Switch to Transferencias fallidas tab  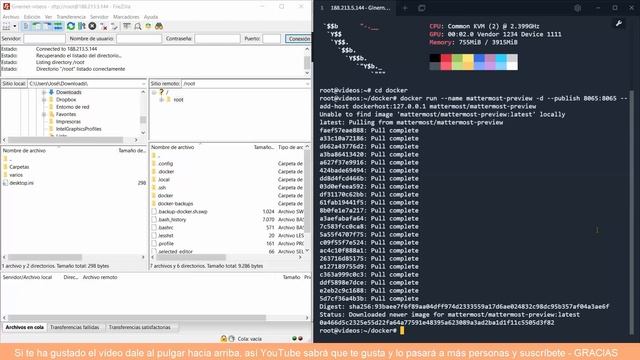pyautogui.click(x=75, y=327)
